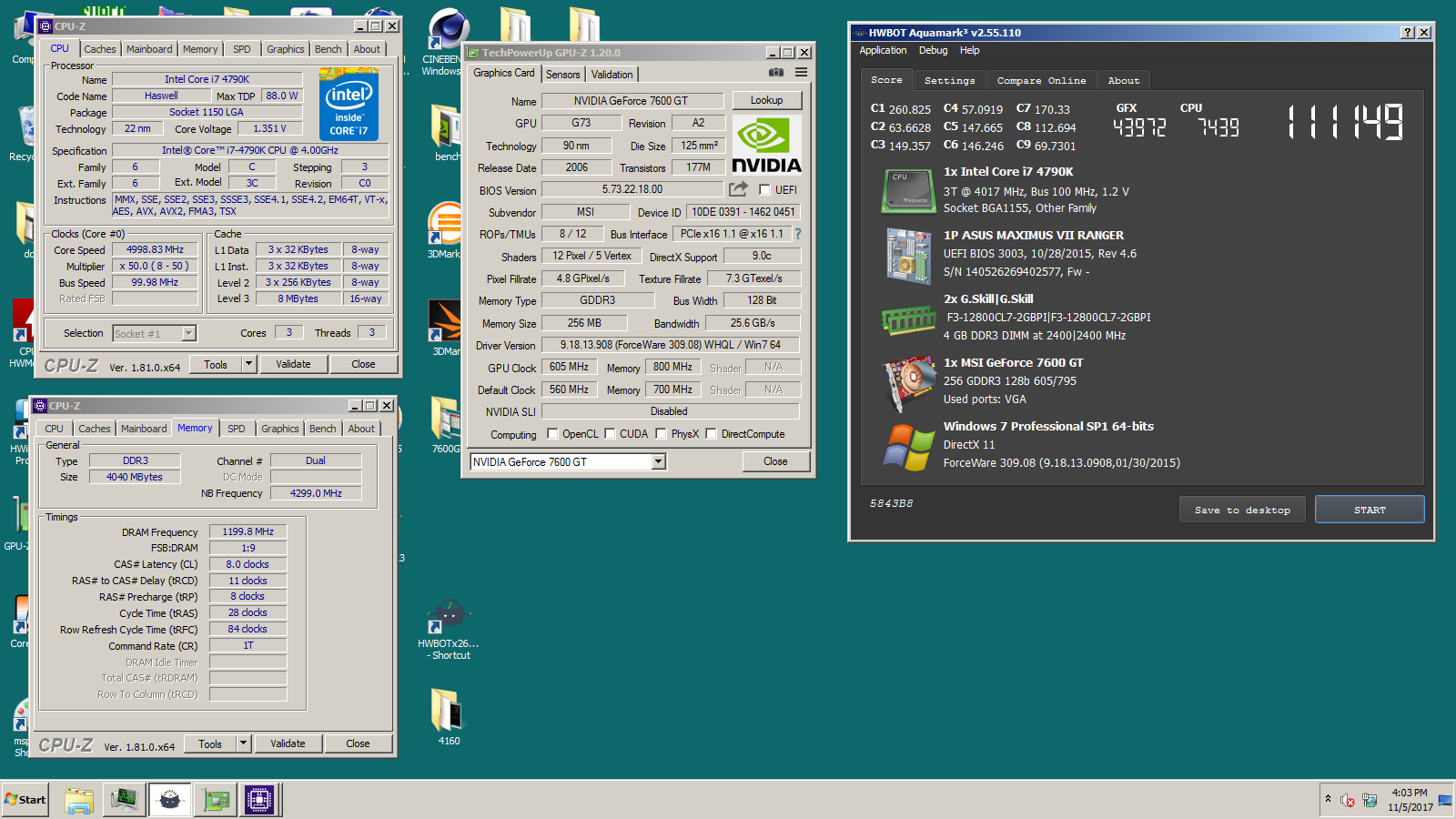Open the SPD tab in bottom CPU-Z
Screen dimensions: 1456x819
point(237,429)
